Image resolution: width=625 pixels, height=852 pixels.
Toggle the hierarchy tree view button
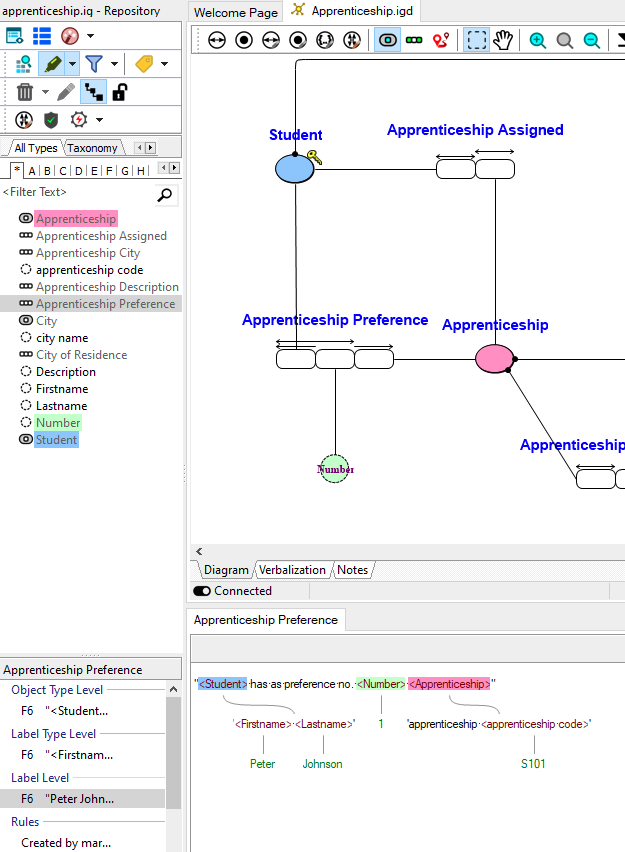pyautogui.click(x=93, y=93)
